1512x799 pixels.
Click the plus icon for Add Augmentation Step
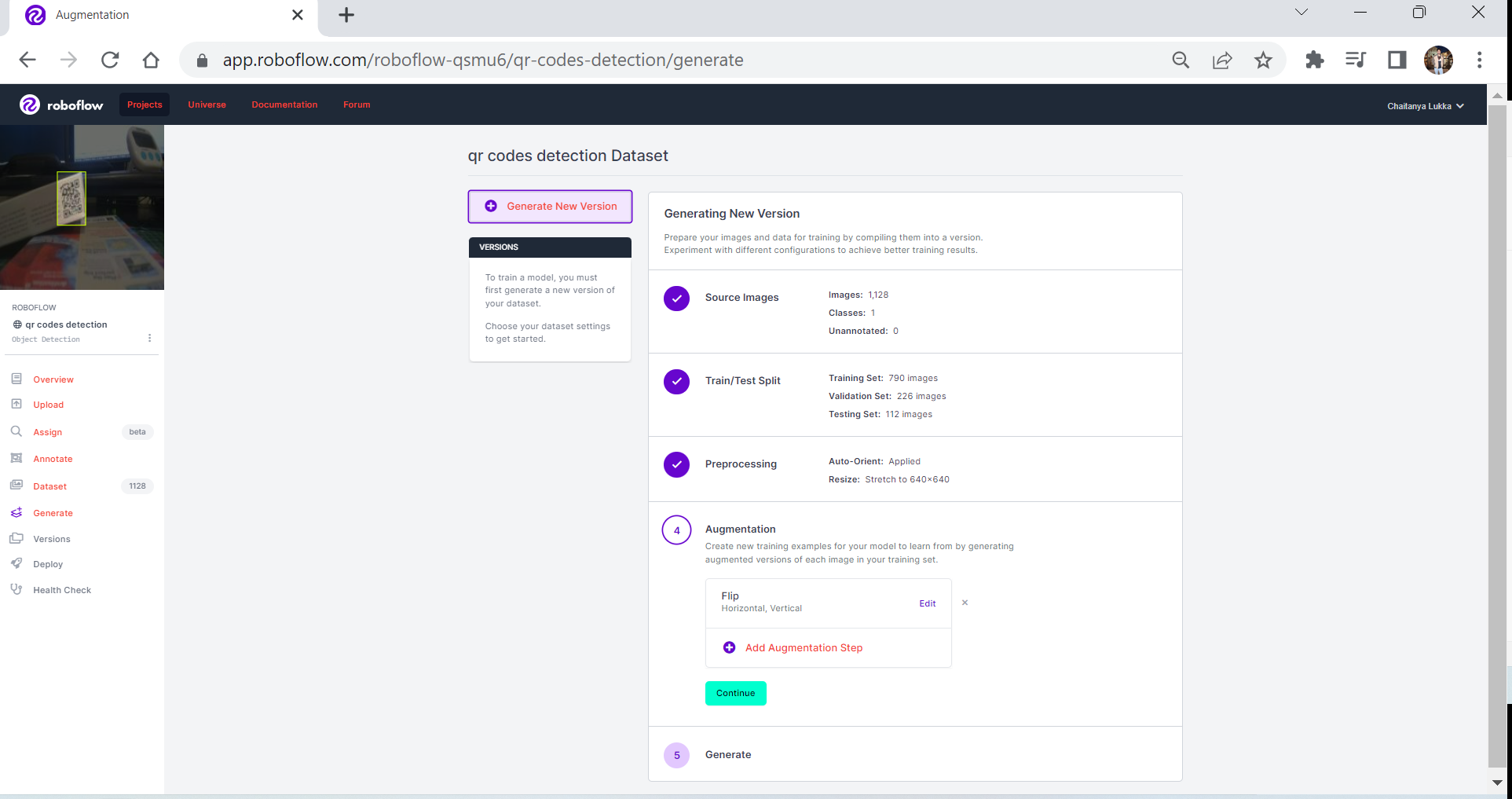pyautogui.click(x=729, y=647)
